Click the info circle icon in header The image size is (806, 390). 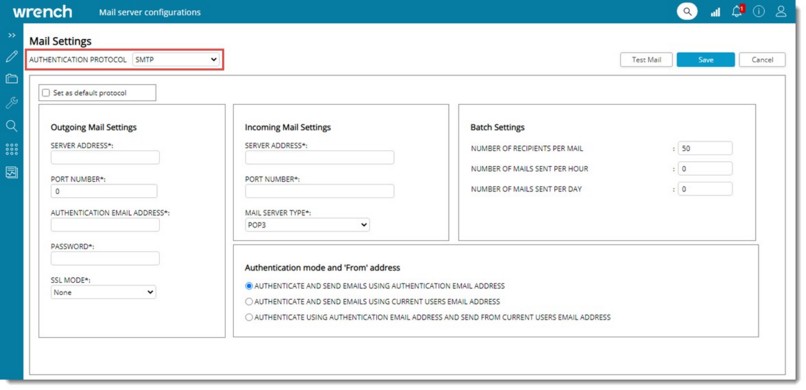pos(759,11)
